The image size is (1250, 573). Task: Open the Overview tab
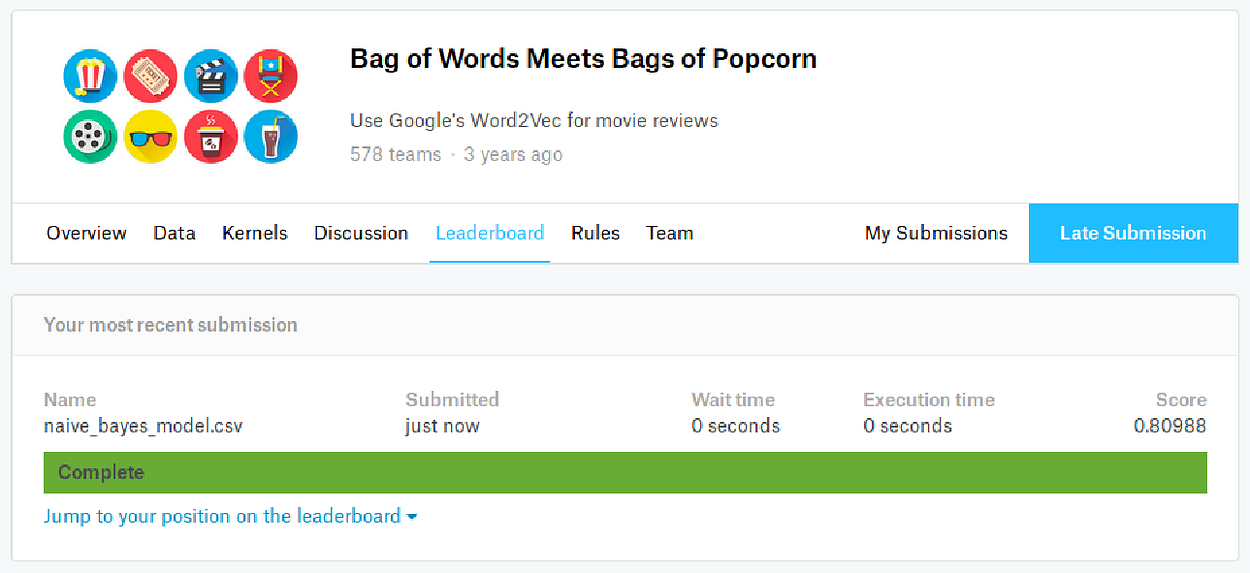click(x=86, y=233)
